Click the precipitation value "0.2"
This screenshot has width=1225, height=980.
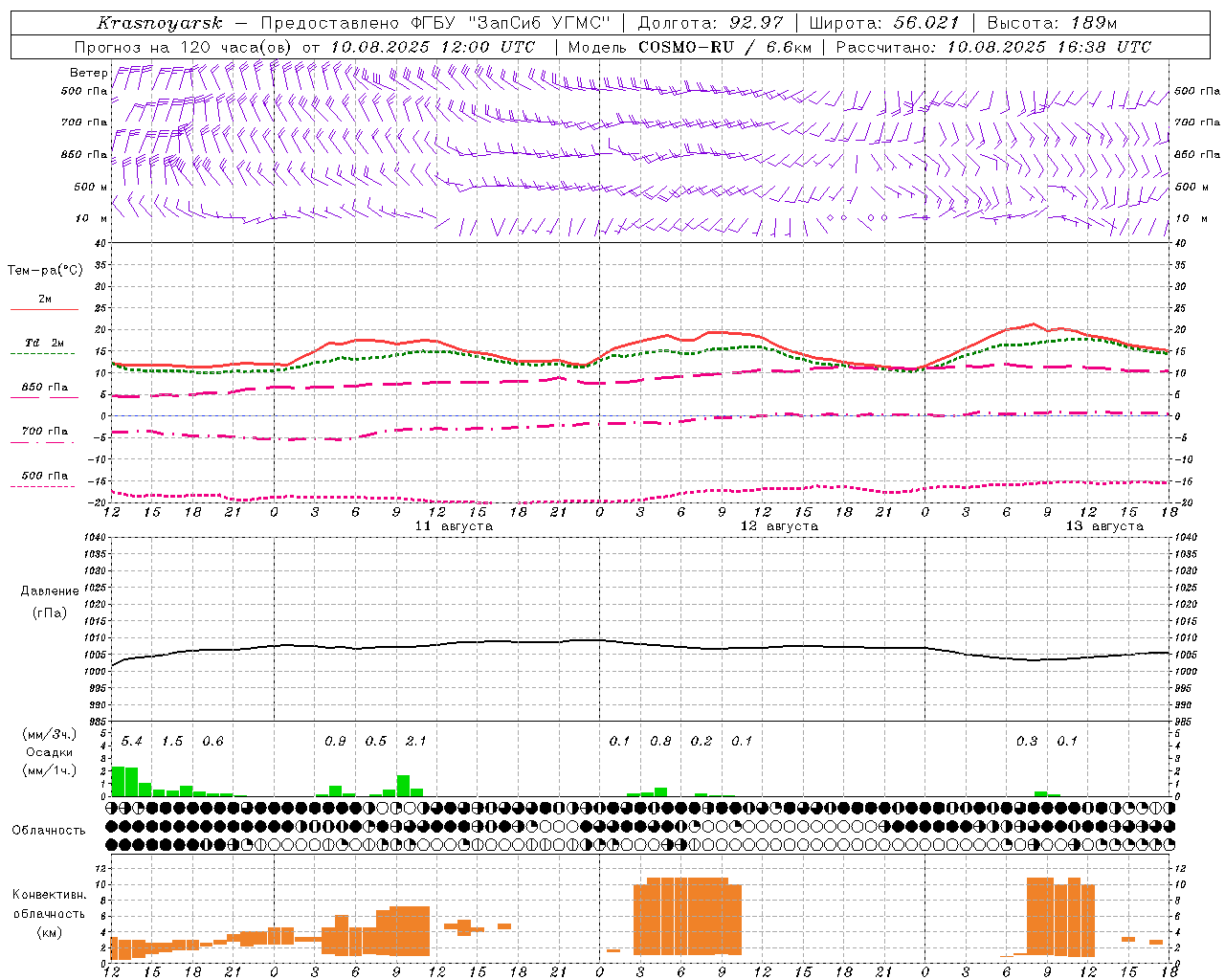[x=702, y=742]
